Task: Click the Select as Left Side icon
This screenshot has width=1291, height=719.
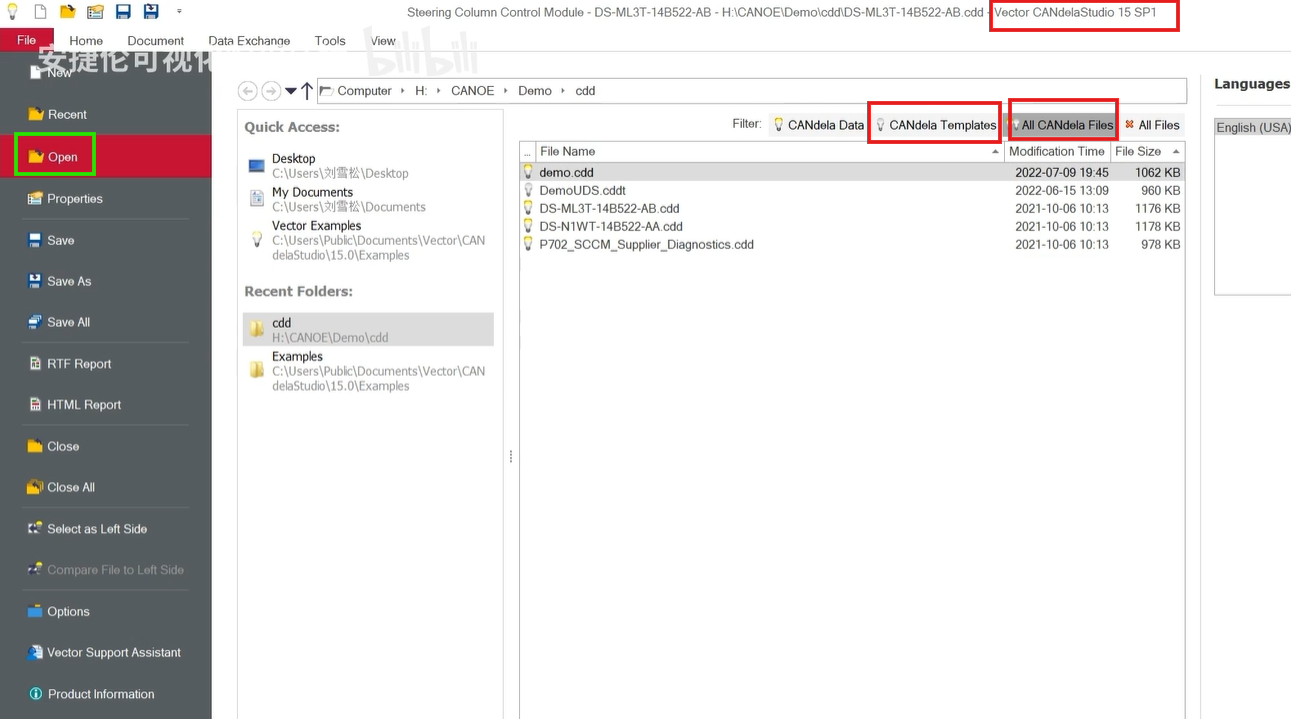Action: tap(36, 529)
